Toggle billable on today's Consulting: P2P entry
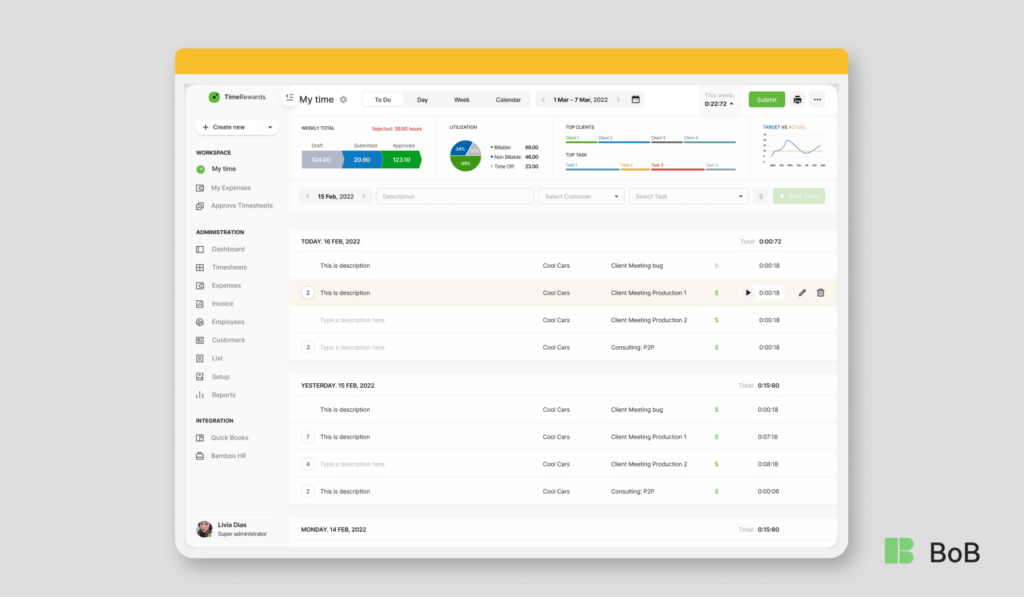Viewport: 1024px width, 597px height. pos(716,347)
